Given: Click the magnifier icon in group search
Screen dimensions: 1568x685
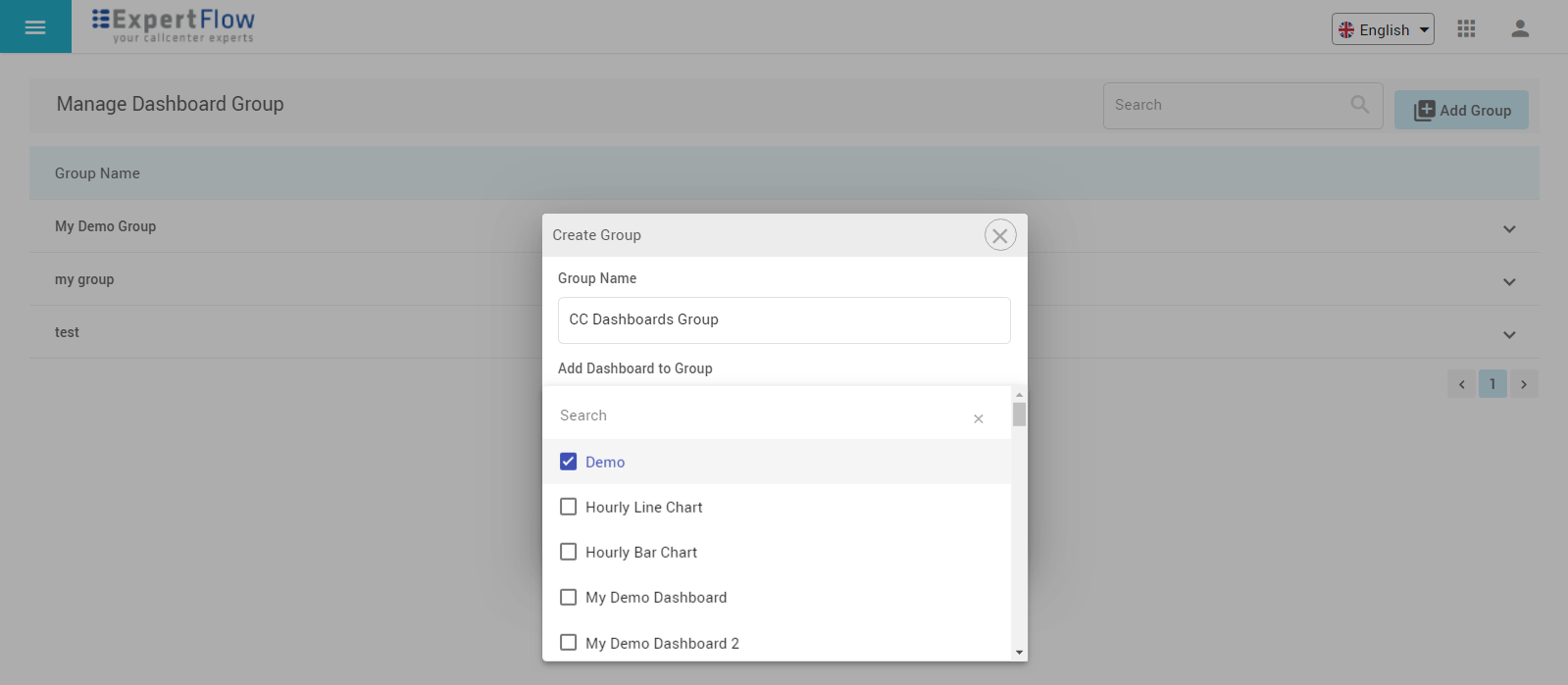Looking at the screenshot, I should coord(1360,105).
